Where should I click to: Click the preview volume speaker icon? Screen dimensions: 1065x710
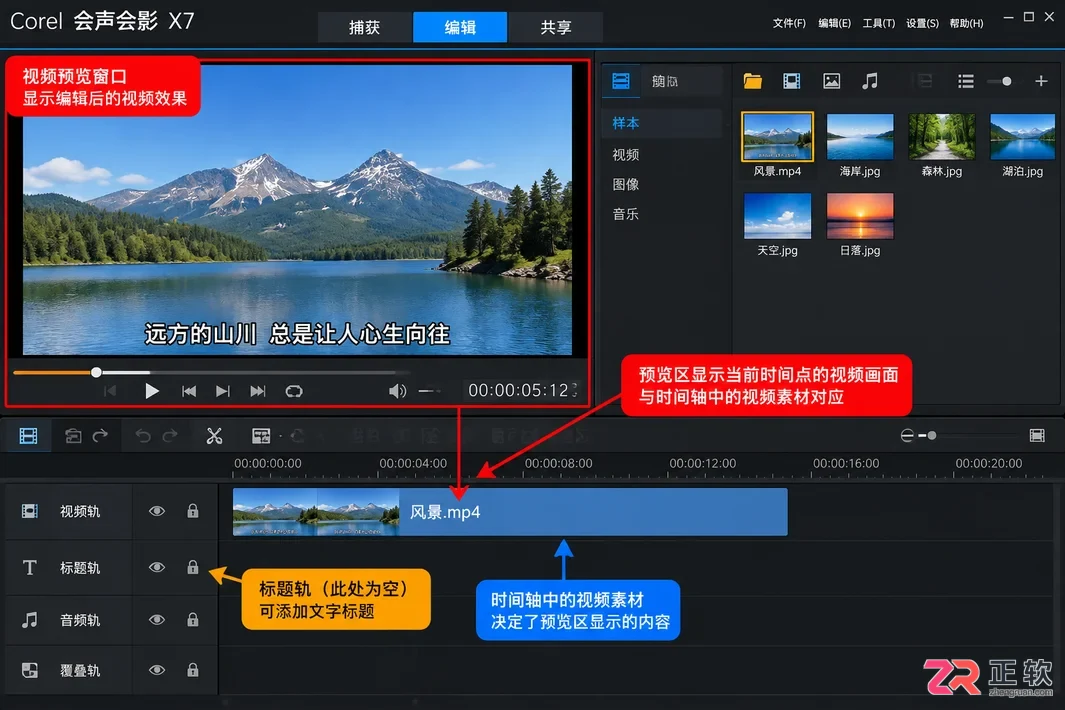point(397,391)
